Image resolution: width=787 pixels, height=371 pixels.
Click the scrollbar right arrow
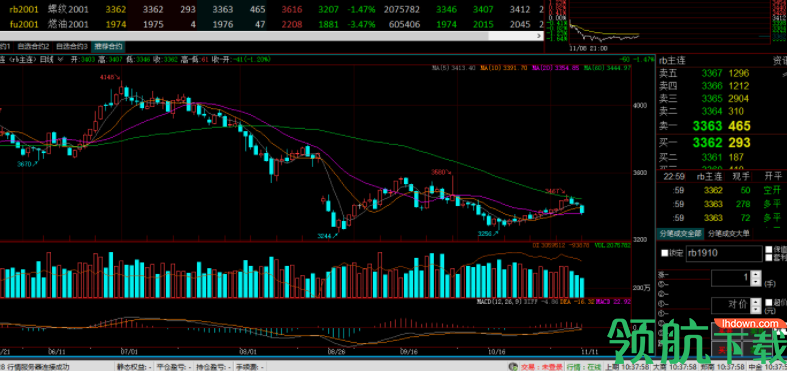point(540,36)
